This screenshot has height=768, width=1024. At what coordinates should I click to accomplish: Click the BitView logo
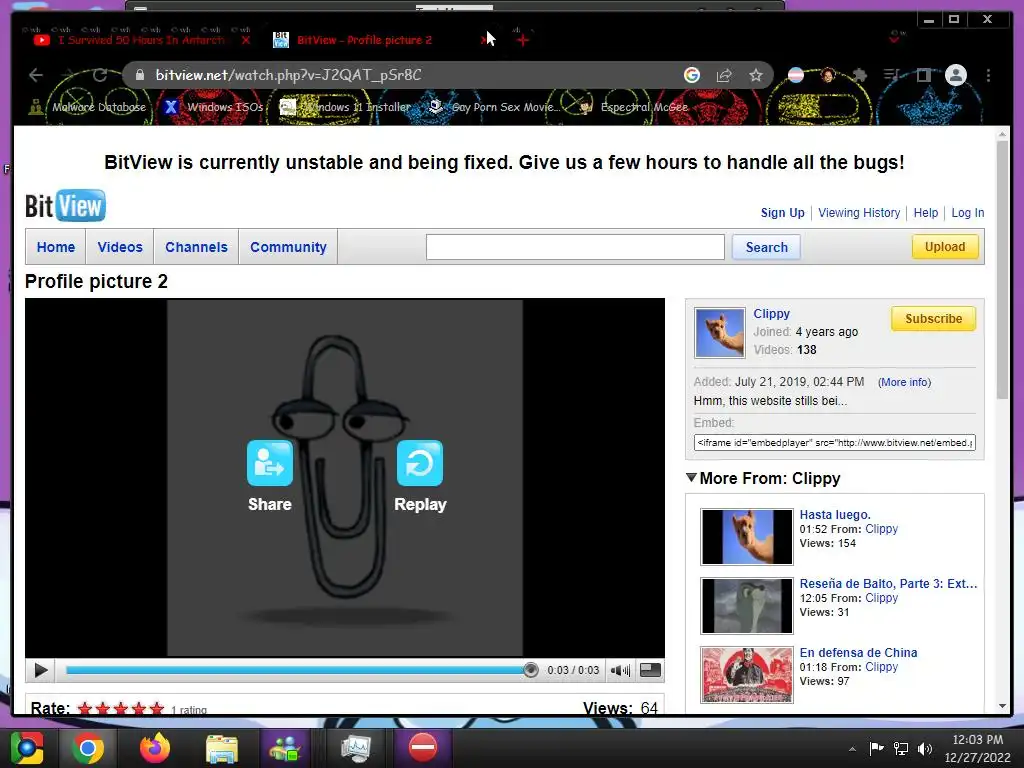[x=65, y=206]
